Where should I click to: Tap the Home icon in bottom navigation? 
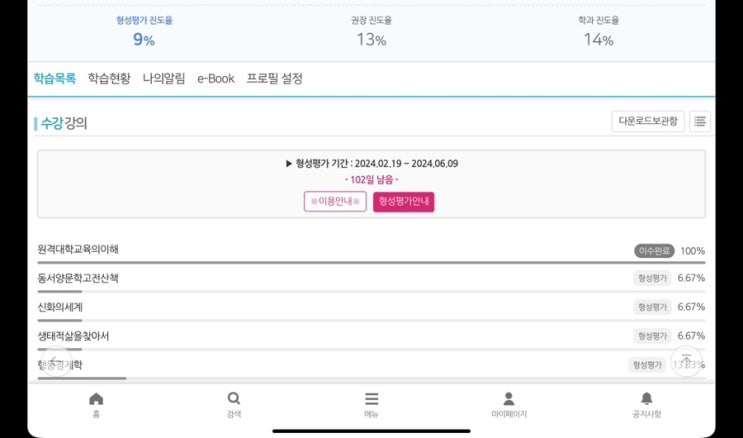click(96, 399)
